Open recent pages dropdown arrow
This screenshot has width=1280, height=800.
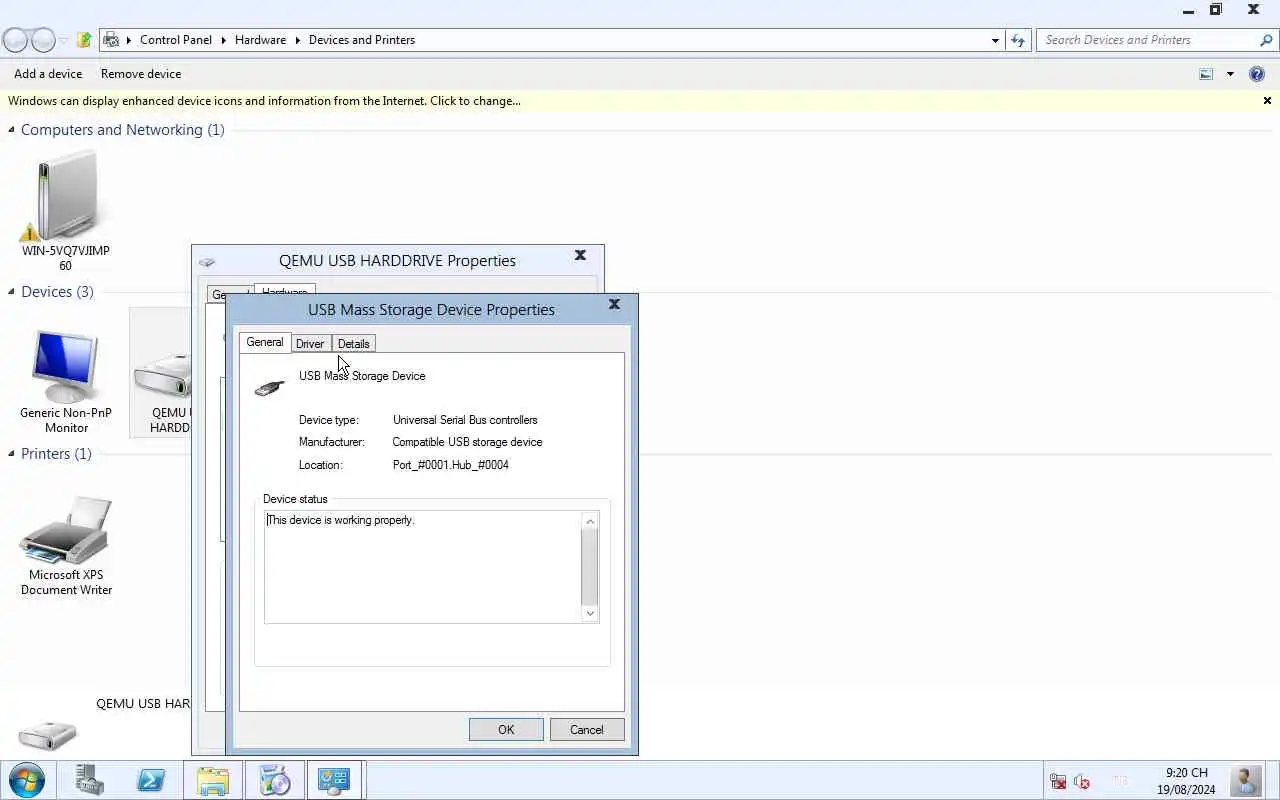point(64,41)
